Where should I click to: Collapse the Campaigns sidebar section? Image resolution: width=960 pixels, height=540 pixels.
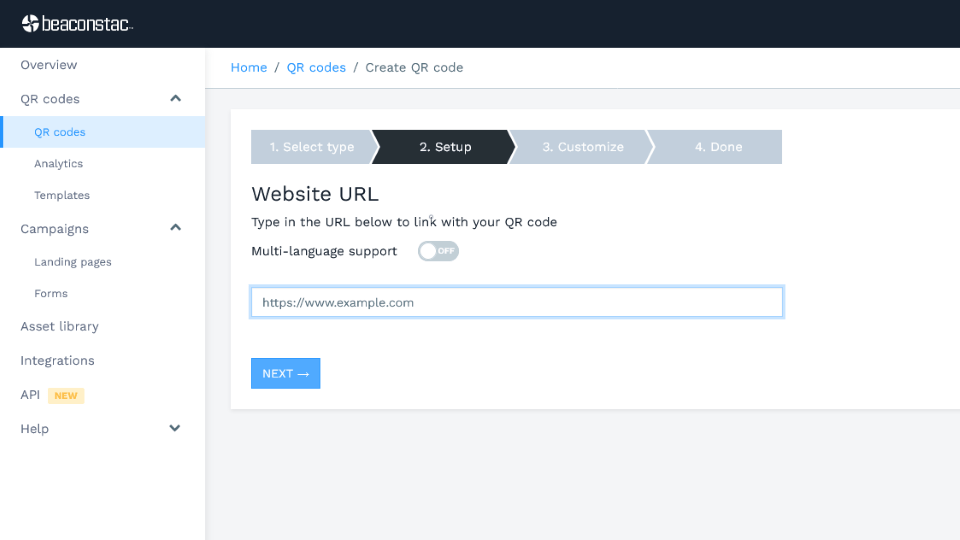(175, 228)
